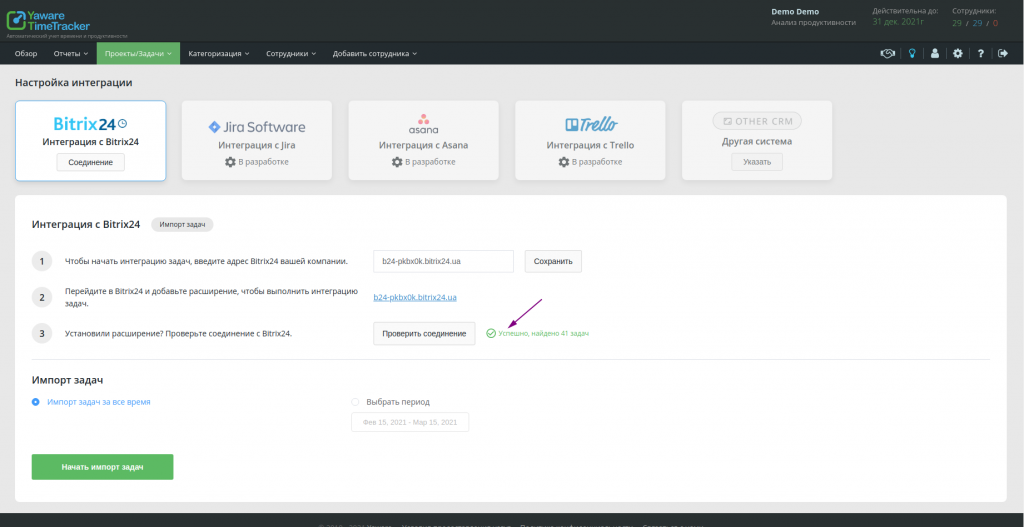1024x527 pixels.
Task: Expand the Категоризация dropdown menu
Action: point(219,54)
